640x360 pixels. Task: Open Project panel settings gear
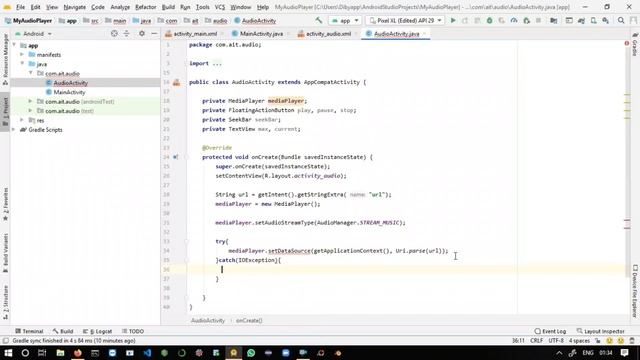pos(142,33)
